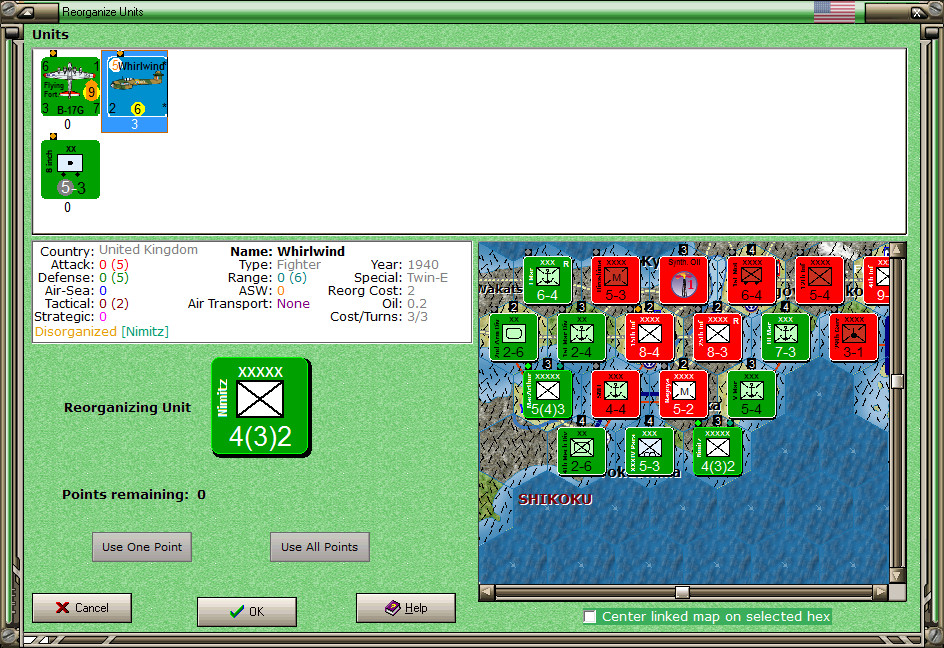
Task: Click the green I Mar 6-4 counter on map
Action: pyautogui.click(x=547, y=280)
